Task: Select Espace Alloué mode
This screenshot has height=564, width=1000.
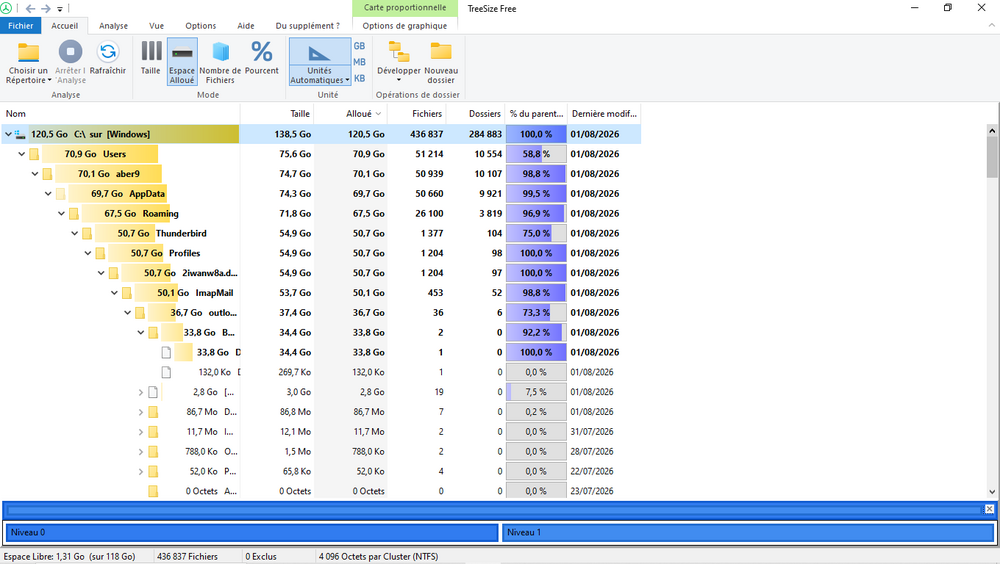Action: pos(182,61)
